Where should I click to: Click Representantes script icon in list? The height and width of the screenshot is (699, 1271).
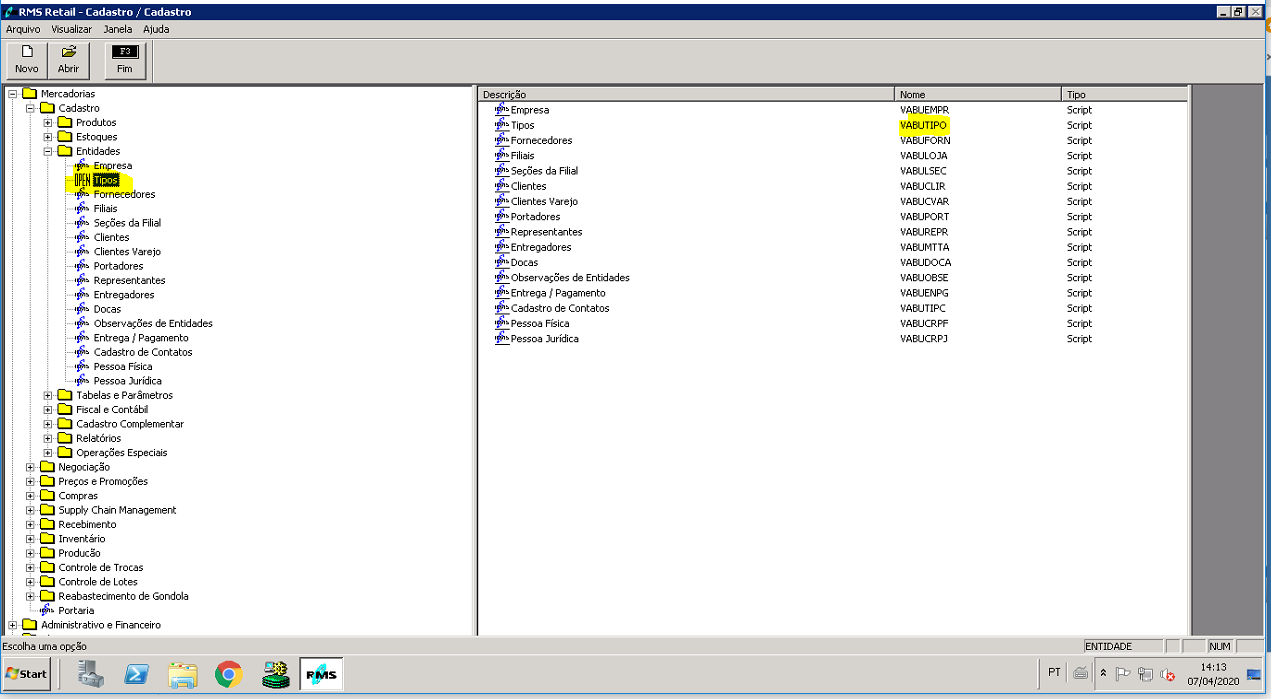[502, 232]
